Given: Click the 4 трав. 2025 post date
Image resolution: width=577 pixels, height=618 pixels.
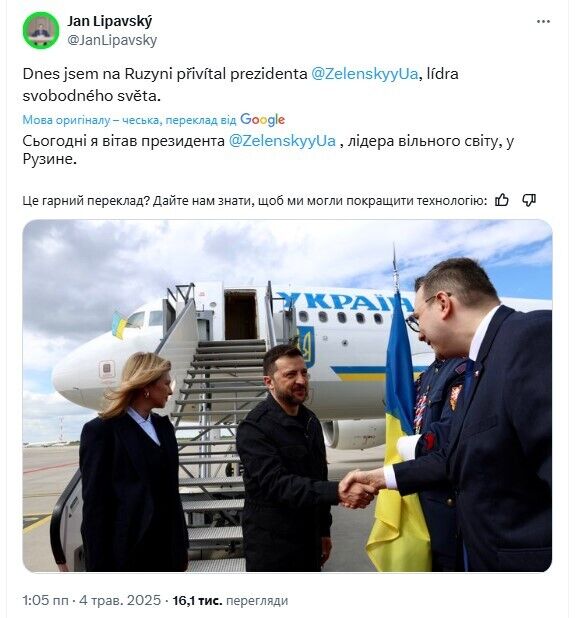Looking at the screenshot, I should tap(120, 600).
